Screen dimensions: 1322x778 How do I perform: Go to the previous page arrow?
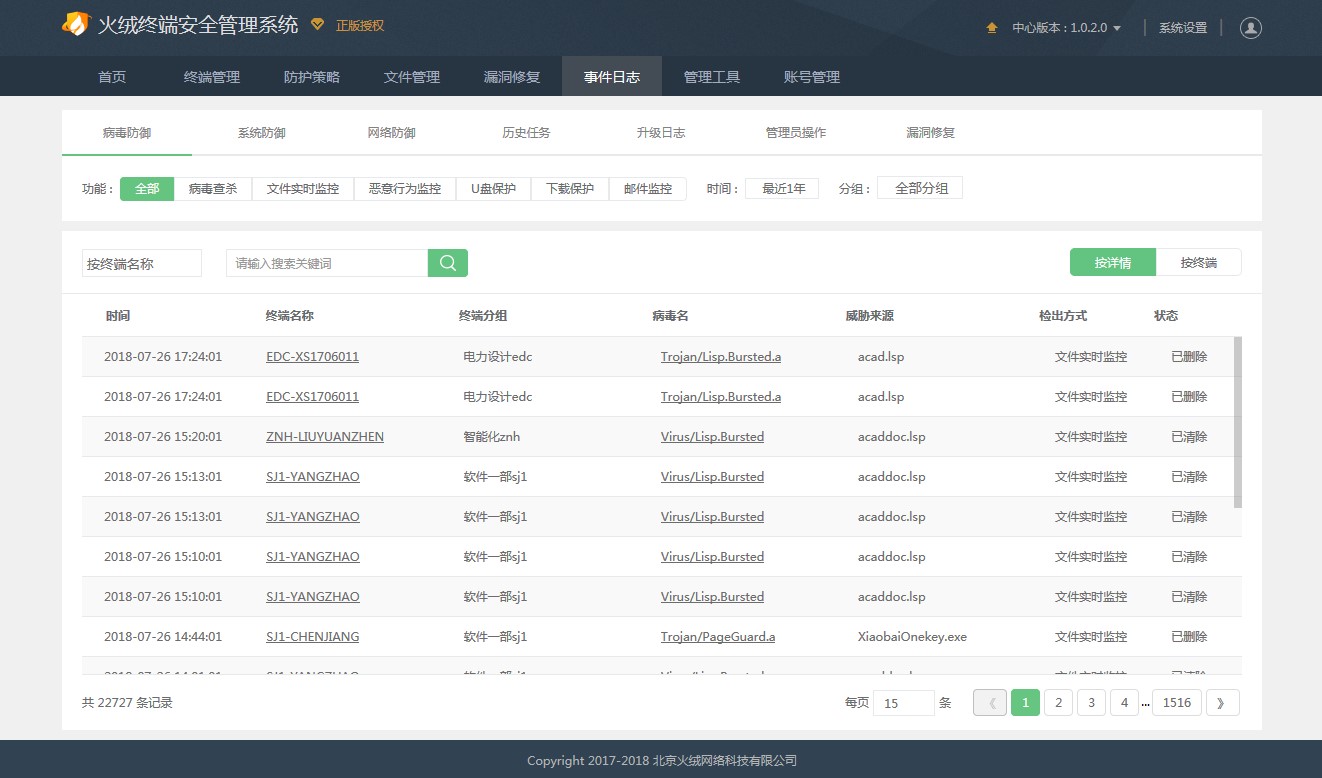pos(990,703)
